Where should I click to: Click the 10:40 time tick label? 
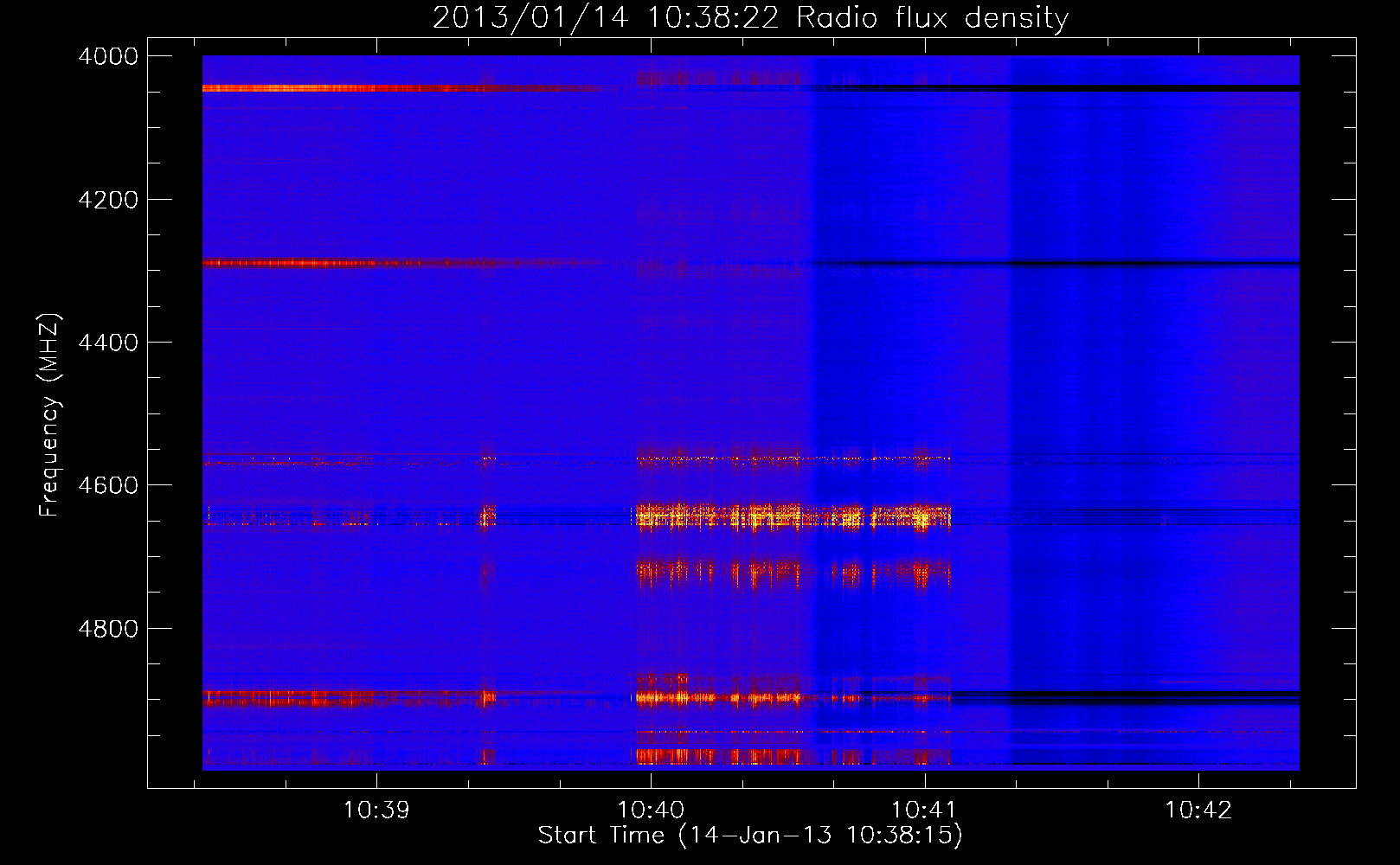coord(651,811)
